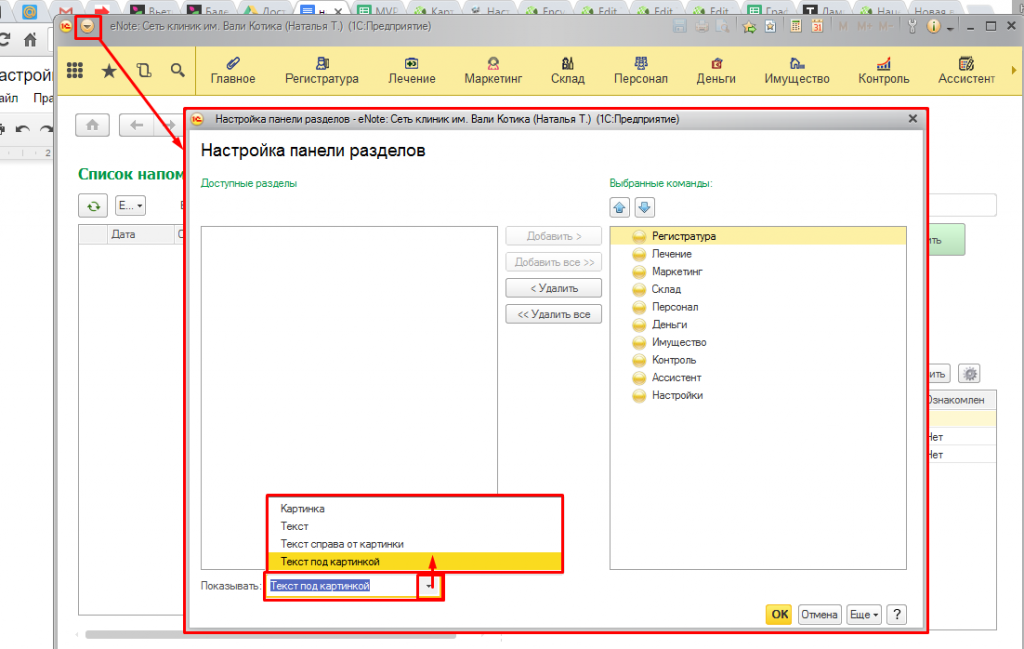Click the Print icon in title bar
1024x649 pixels.
702,27
